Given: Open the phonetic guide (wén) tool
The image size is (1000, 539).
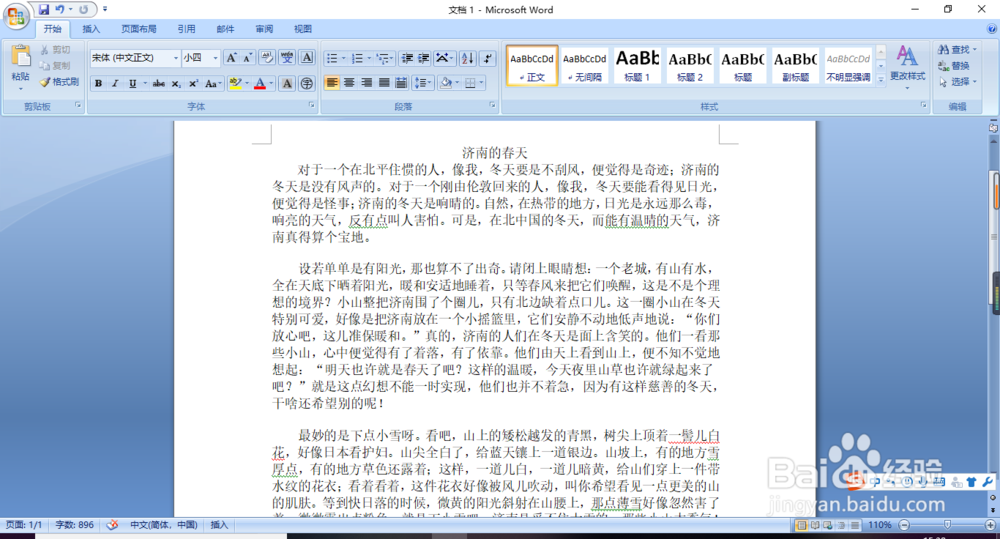Looking at the screenshot, I should 287,58.
